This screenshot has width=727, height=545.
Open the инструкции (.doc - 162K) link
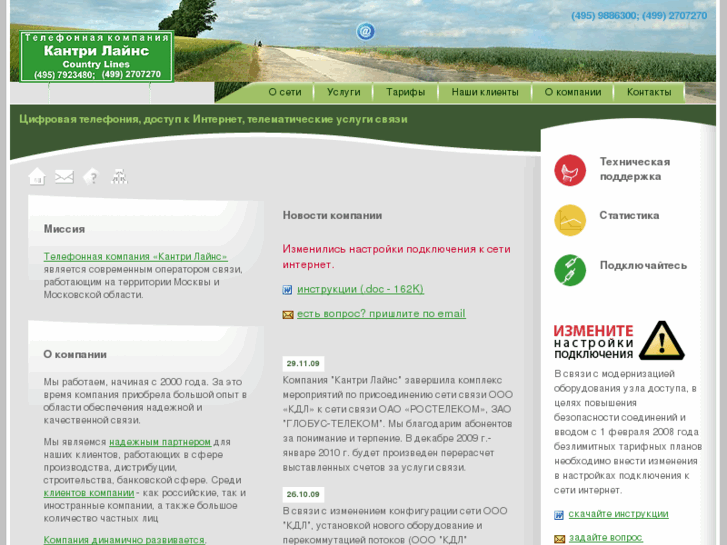point(360,289)
